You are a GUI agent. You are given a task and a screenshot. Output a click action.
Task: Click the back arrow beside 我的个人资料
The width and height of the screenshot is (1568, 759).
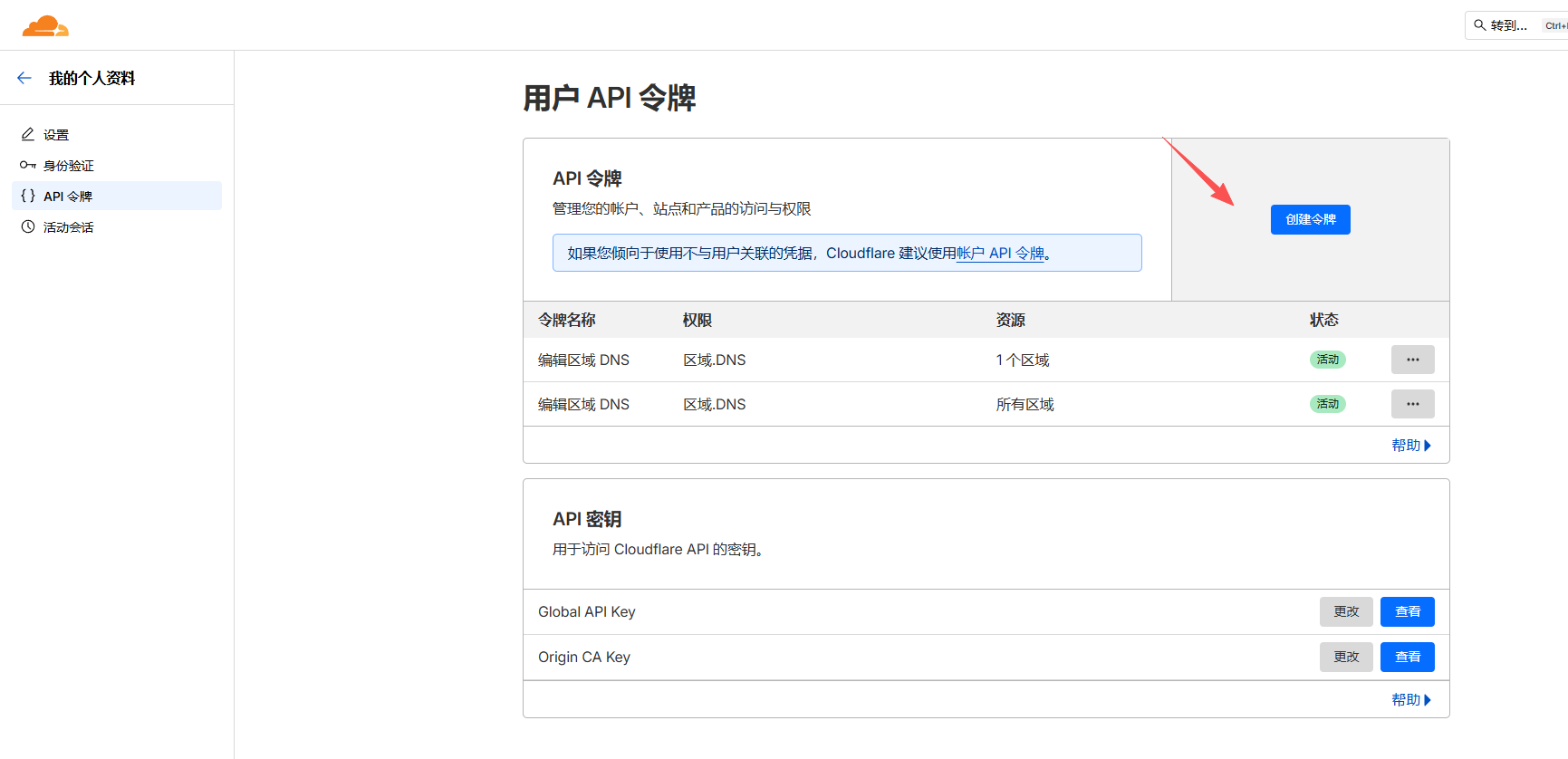pos(24,78)
